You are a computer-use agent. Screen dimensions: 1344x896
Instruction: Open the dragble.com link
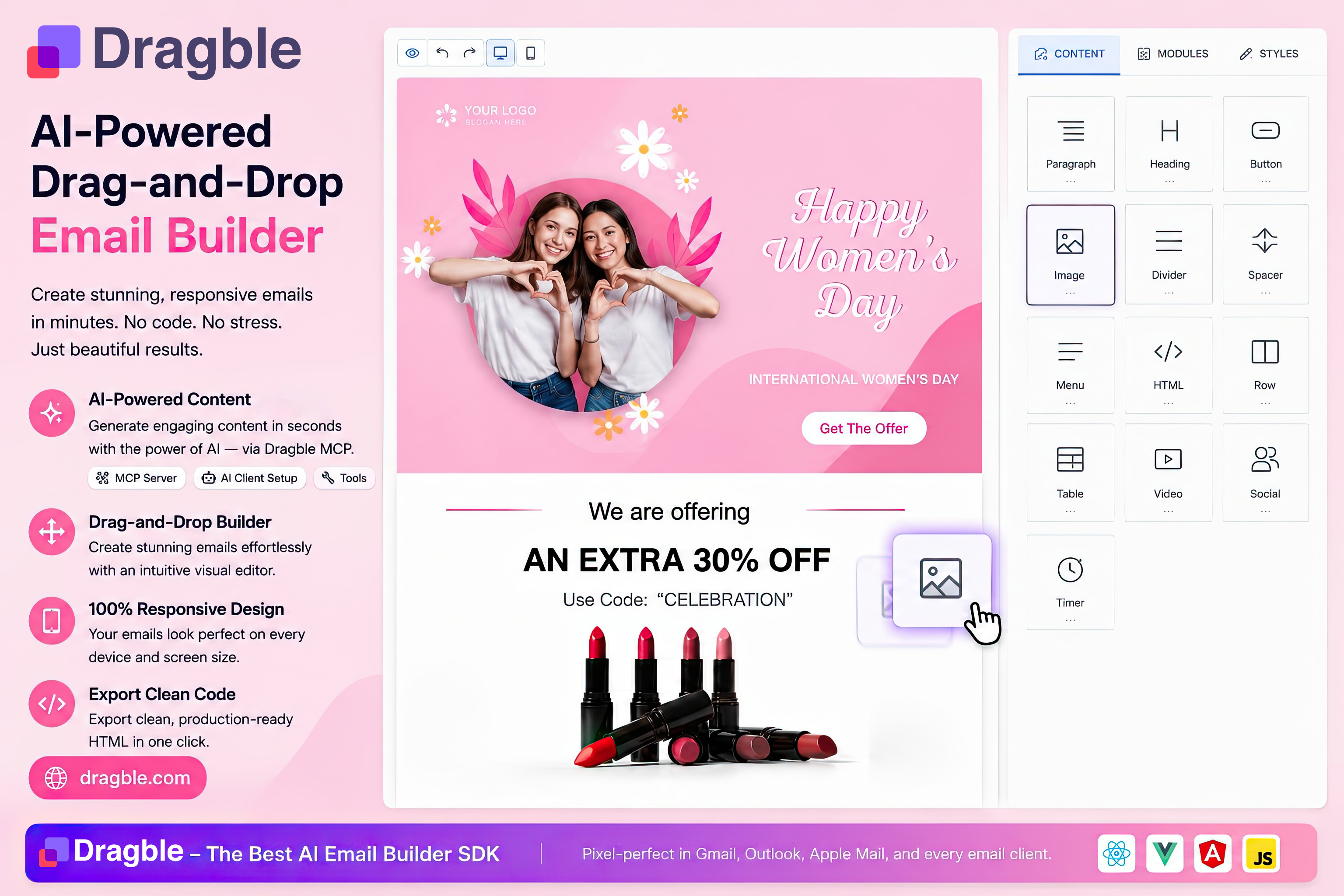(118, 778)
